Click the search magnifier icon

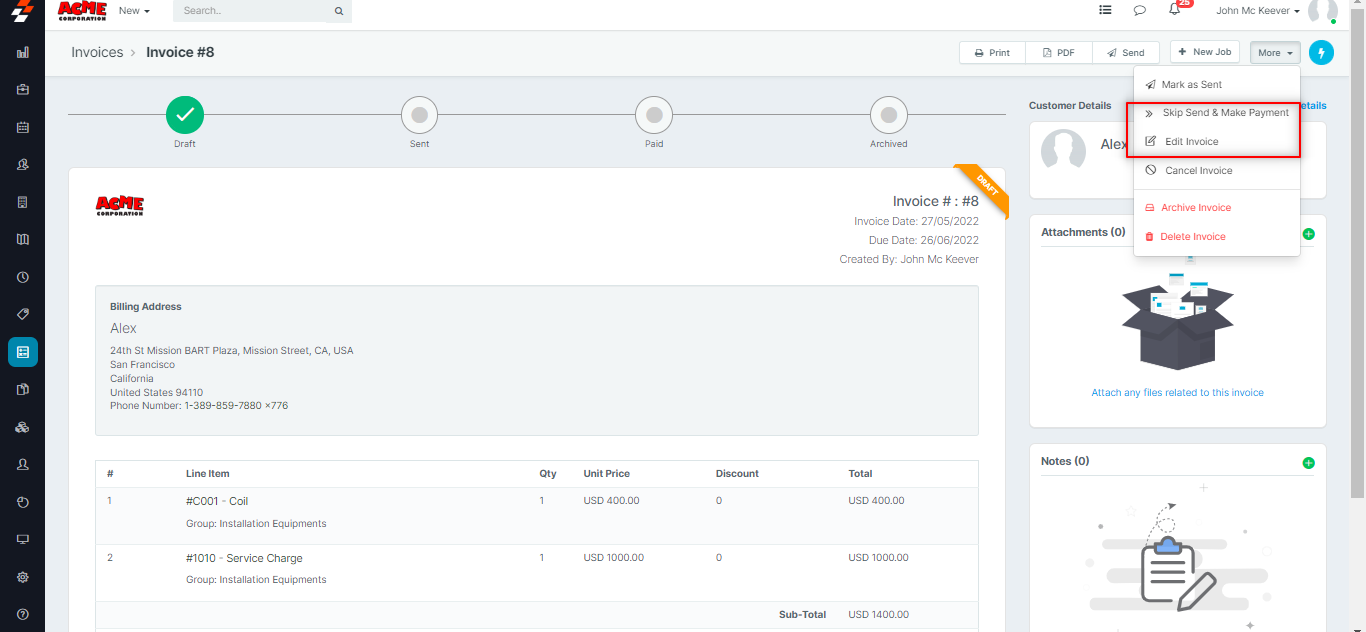339,11
